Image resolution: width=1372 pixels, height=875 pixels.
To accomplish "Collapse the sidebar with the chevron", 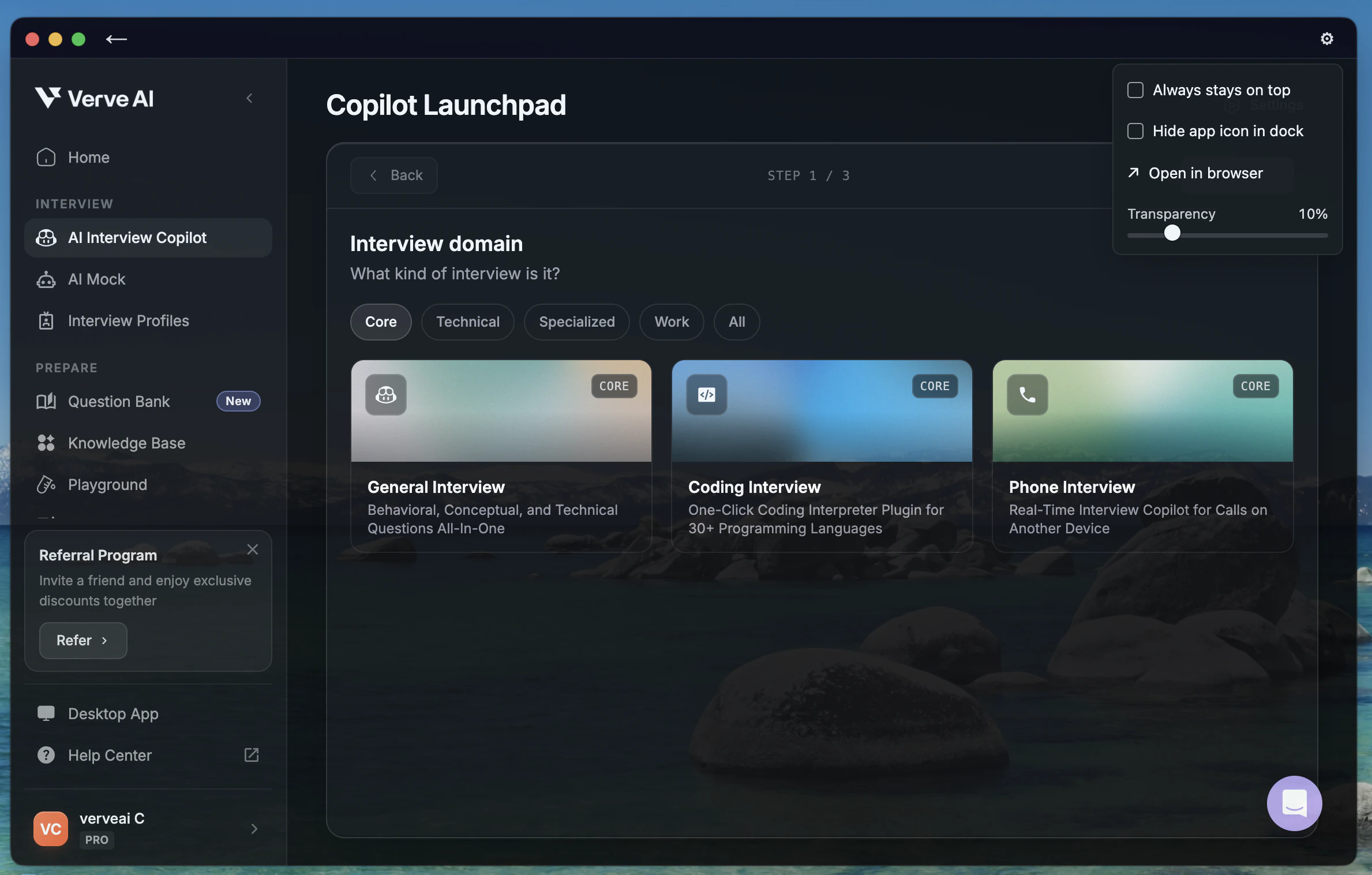I will (x=249, y=98).
